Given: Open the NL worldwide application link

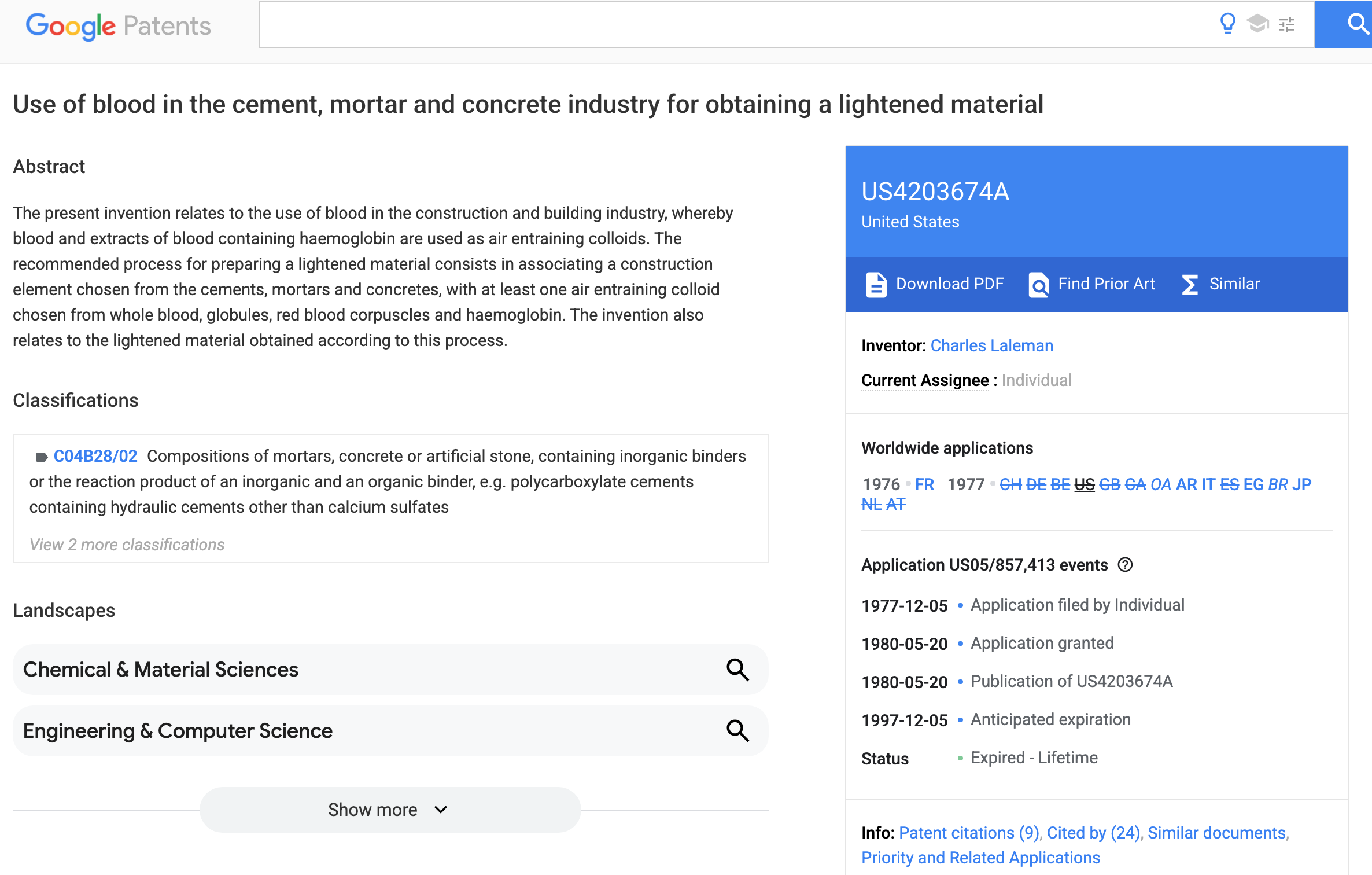Looking at the screenshot, I should coord(872,504).
